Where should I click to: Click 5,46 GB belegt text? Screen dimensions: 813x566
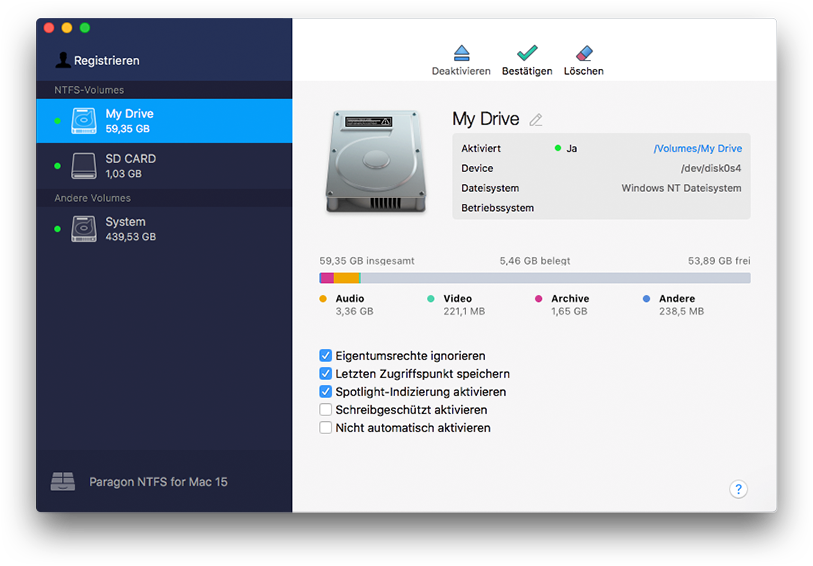pos(535,261)
